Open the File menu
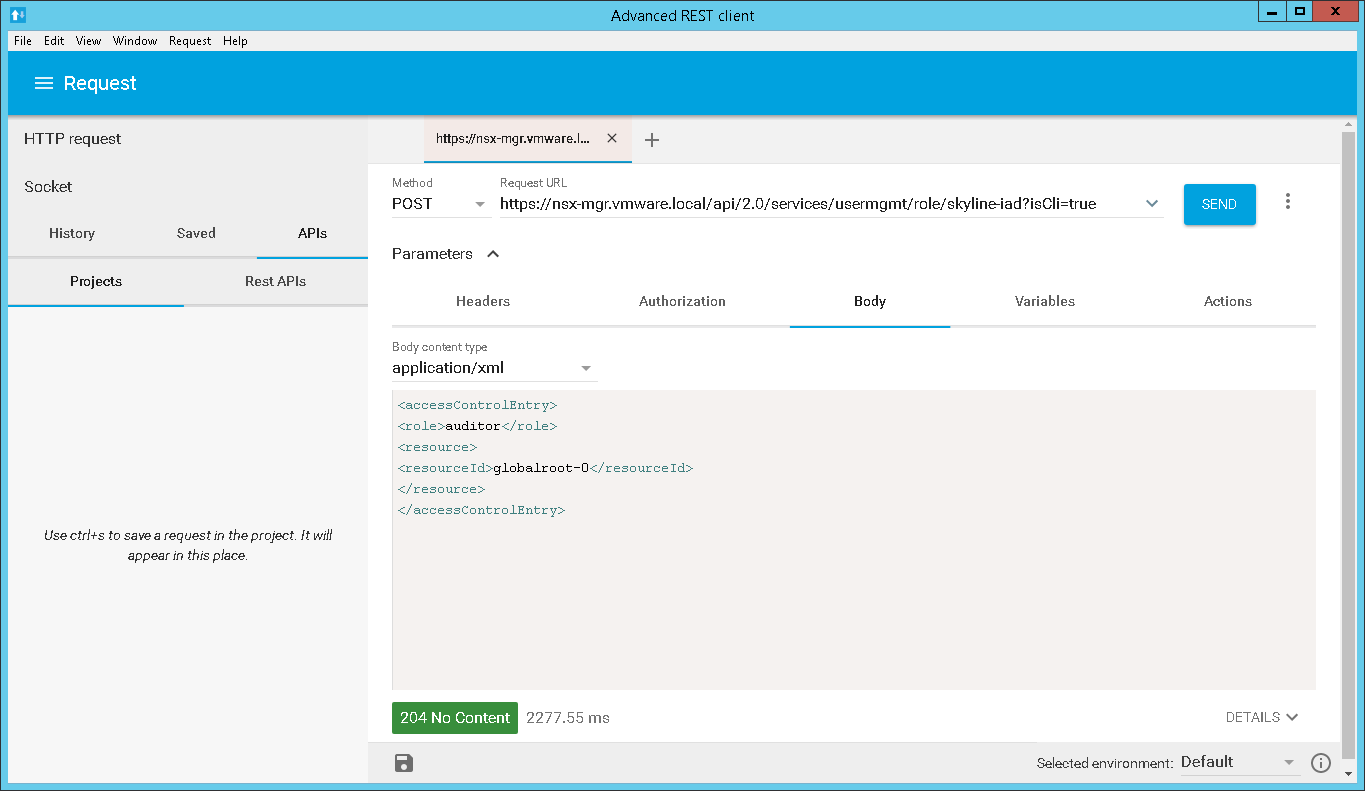 (23, 41)
